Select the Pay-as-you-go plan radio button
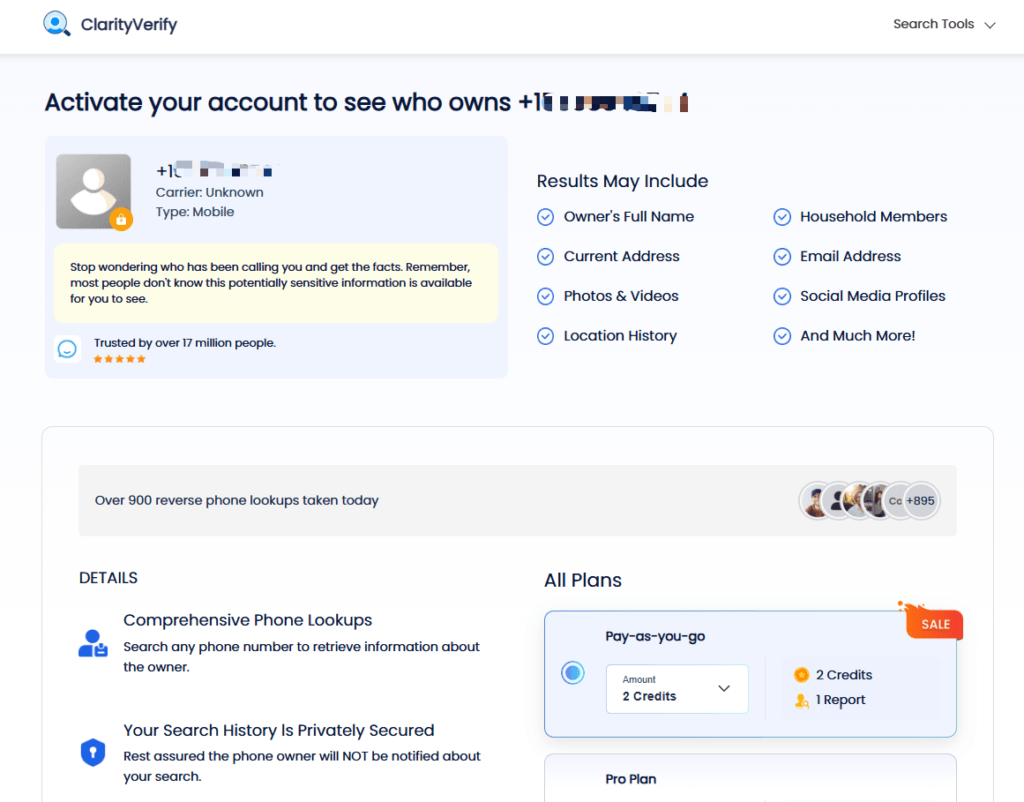The height and width of the screenshot is (802, 1024). [573, 673]
